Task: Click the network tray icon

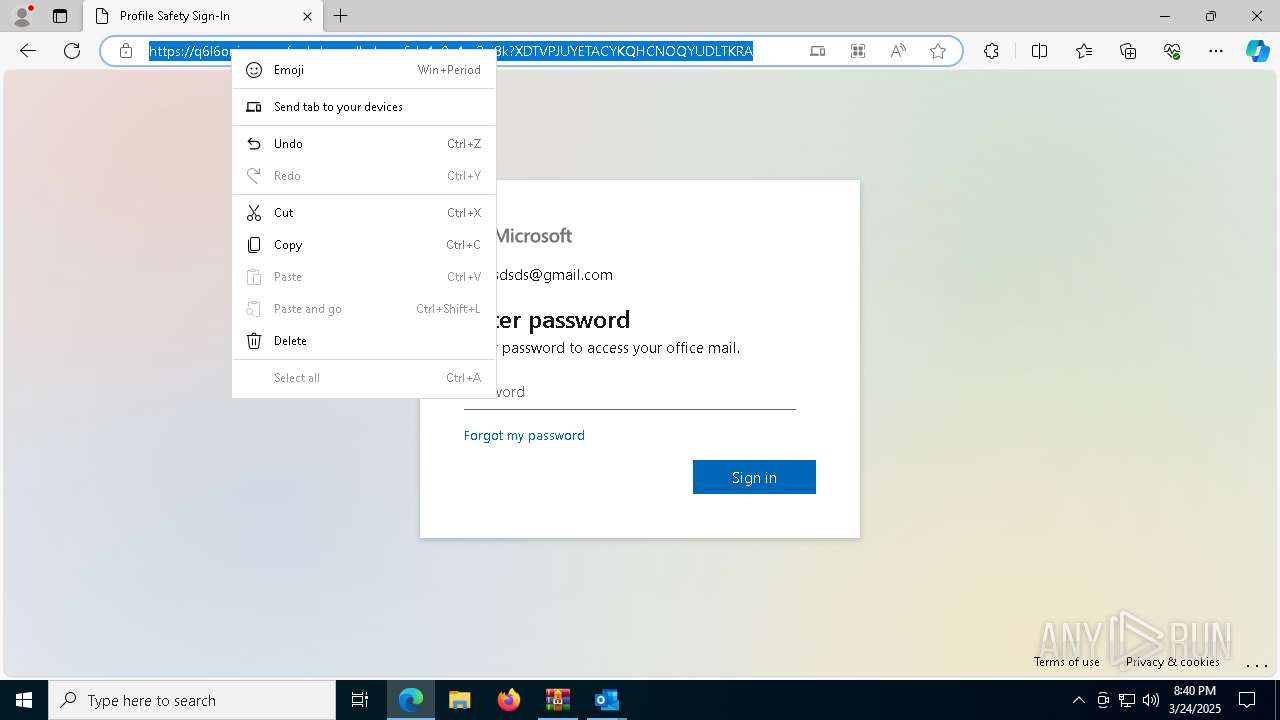Action: point(1127,700)
